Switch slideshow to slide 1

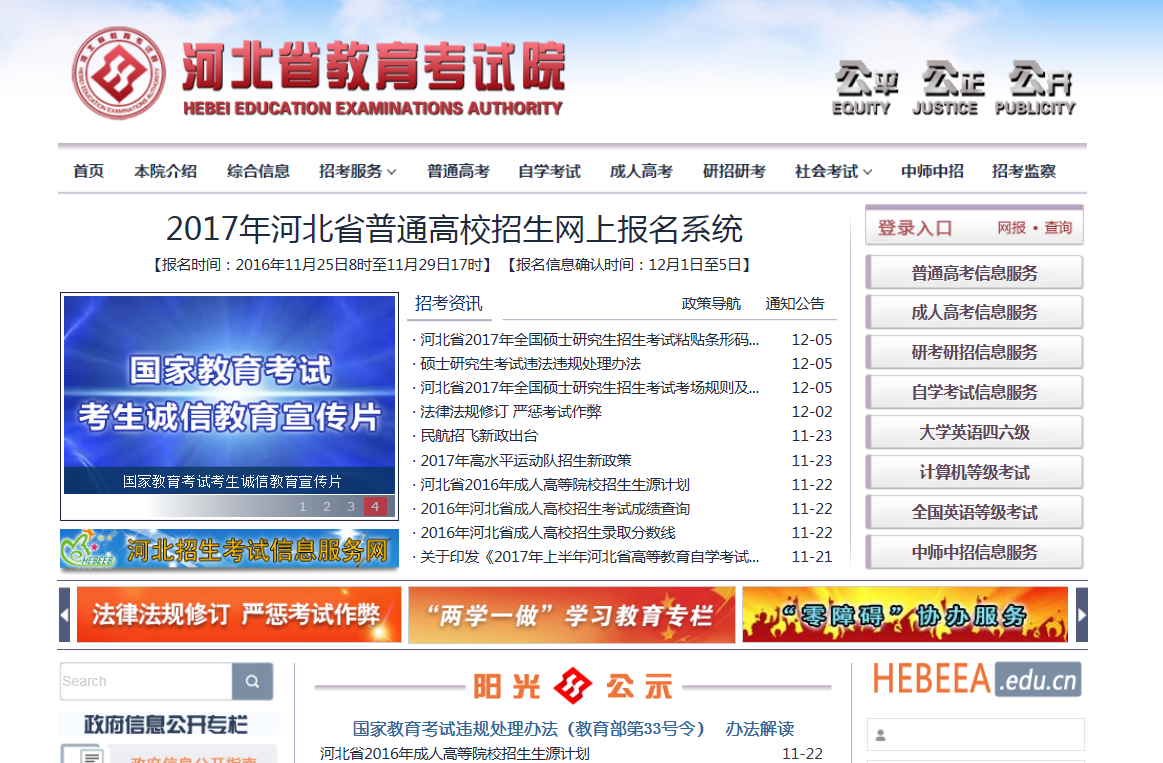(303, 507)
